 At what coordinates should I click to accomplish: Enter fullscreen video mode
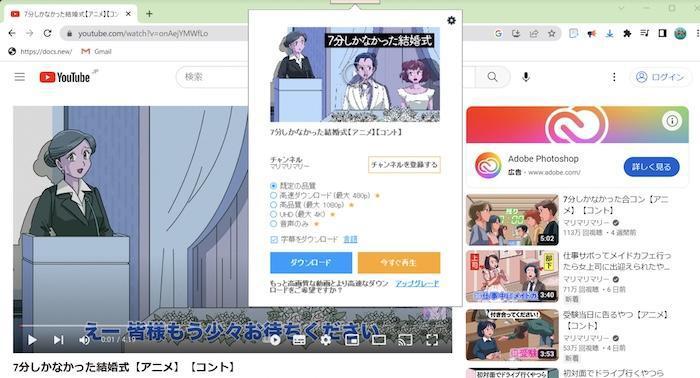pos(432,340)
